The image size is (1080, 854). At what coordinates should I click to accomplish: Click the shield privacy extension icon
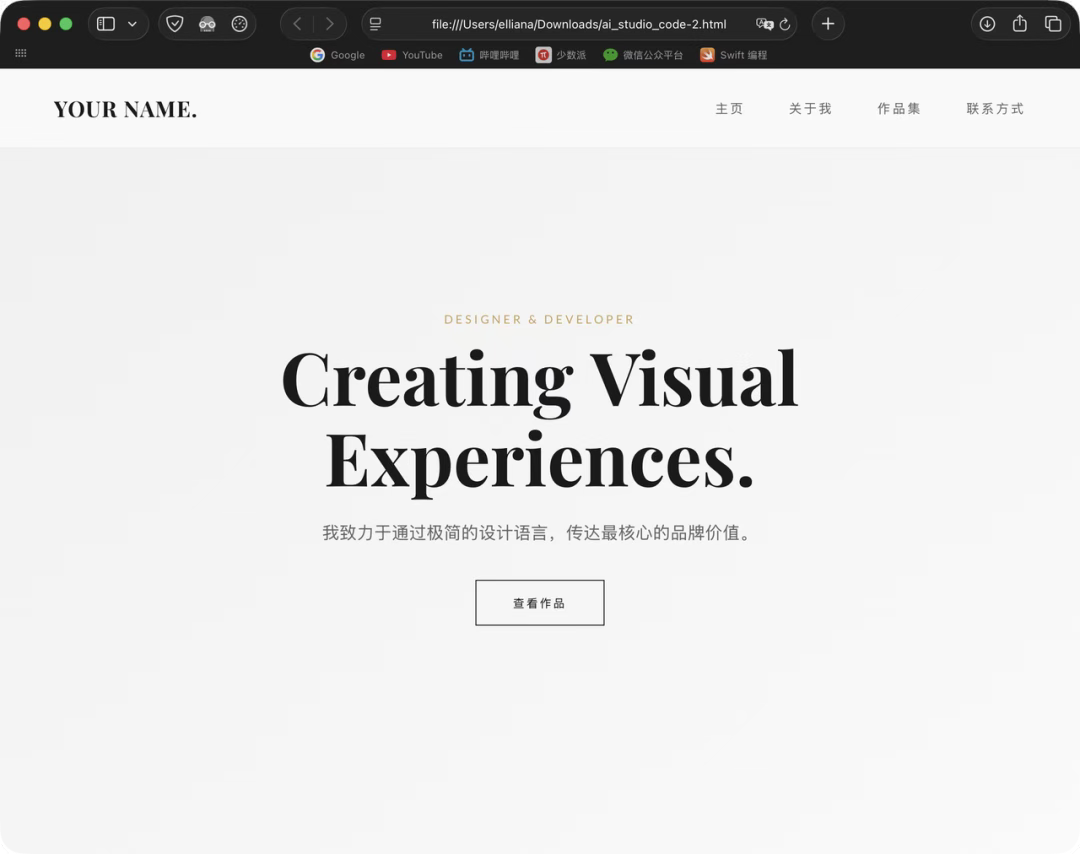point(175,24)
